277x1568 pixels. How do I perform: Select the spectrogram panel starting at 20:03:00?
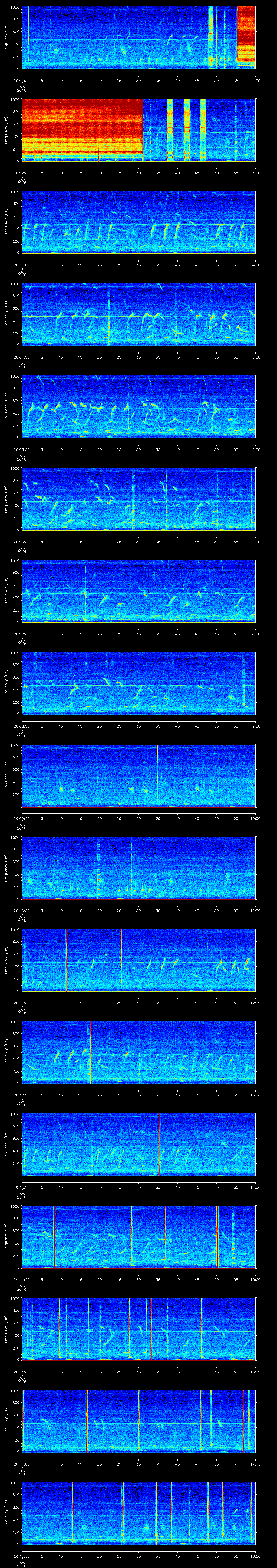[139, 222]
